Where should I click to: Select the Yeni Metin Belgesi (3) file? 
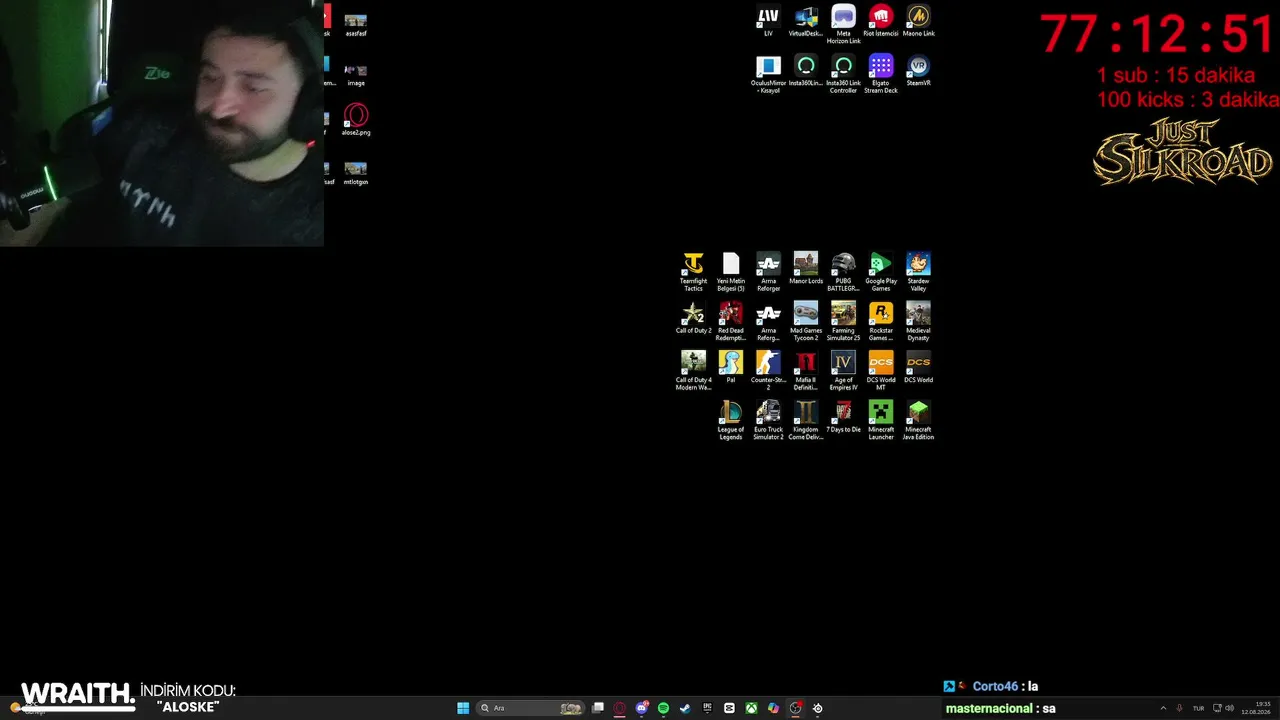[731, 272]
